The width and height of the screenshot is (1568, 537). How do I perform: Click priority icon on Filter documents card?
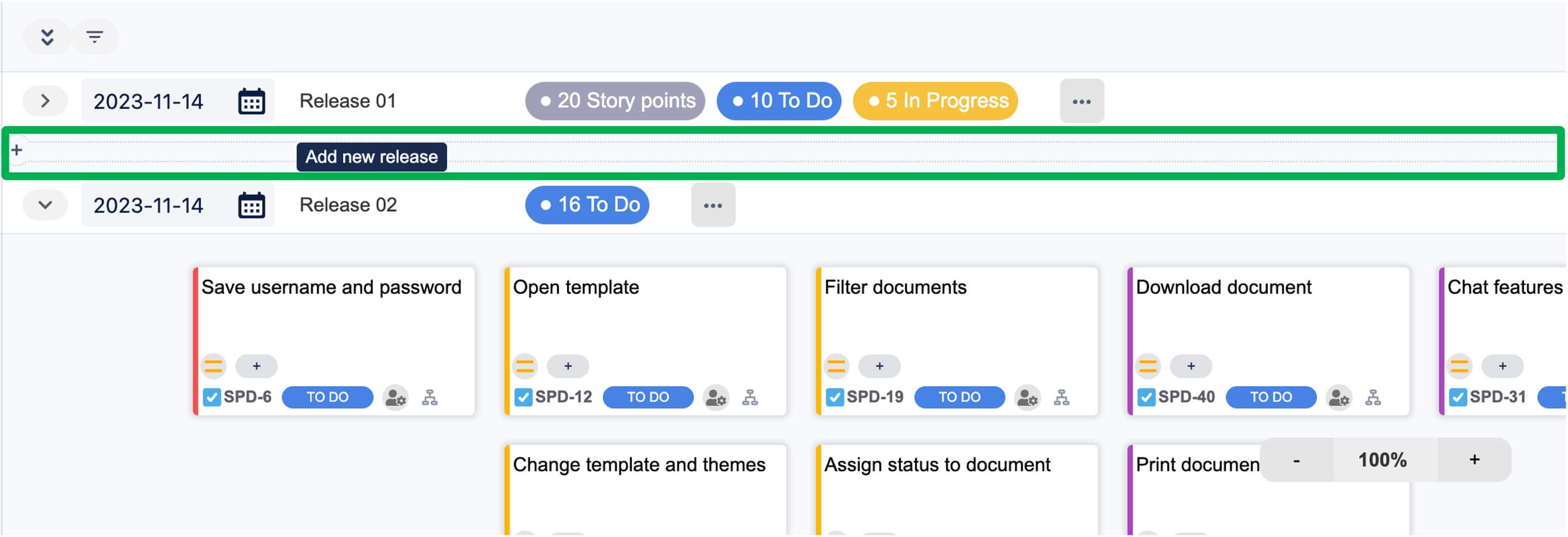[x=836, y=366]
